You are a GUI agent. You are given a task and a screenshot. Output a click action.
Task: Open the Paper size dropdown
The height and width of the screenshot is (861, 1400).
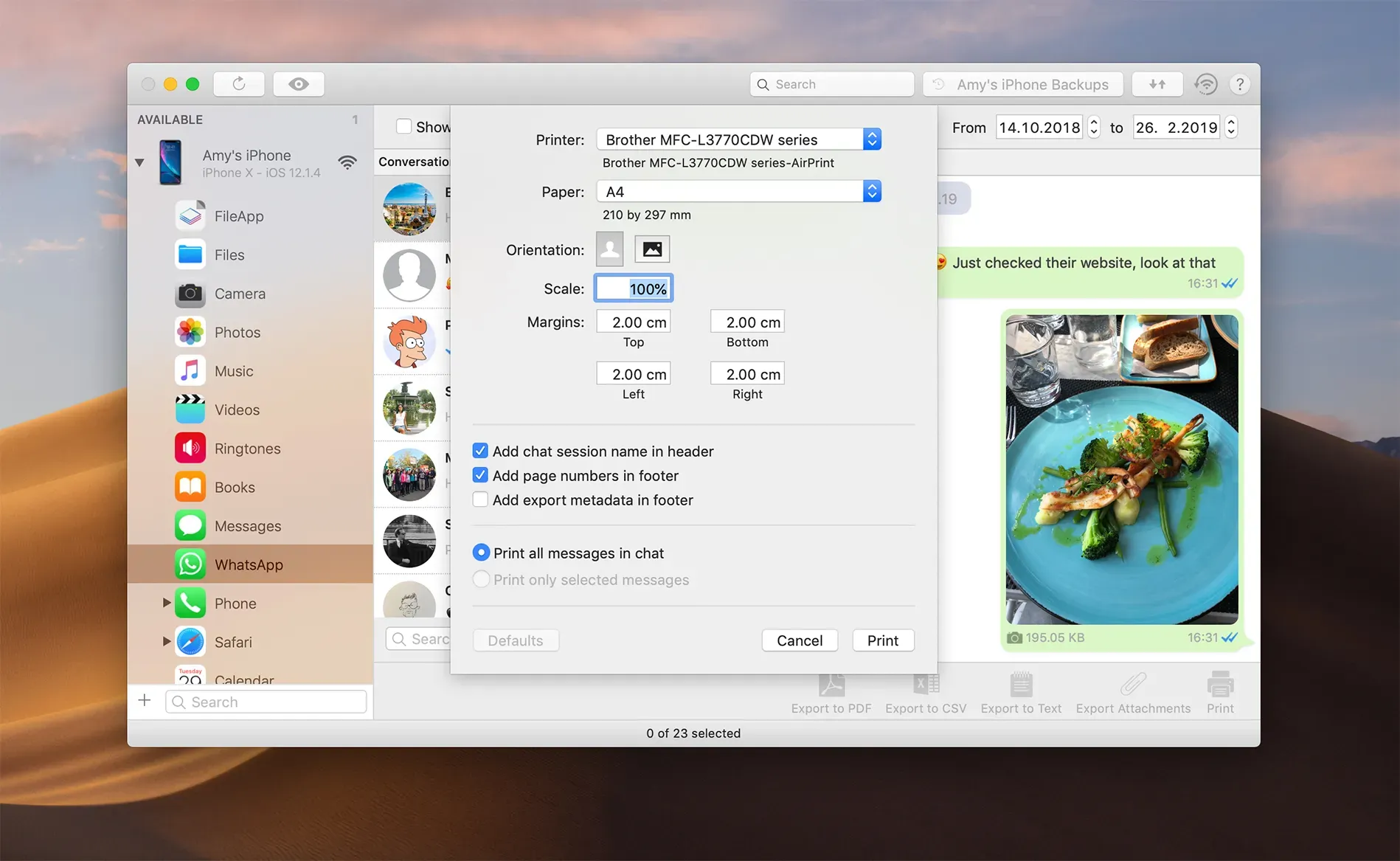(738, 192)
